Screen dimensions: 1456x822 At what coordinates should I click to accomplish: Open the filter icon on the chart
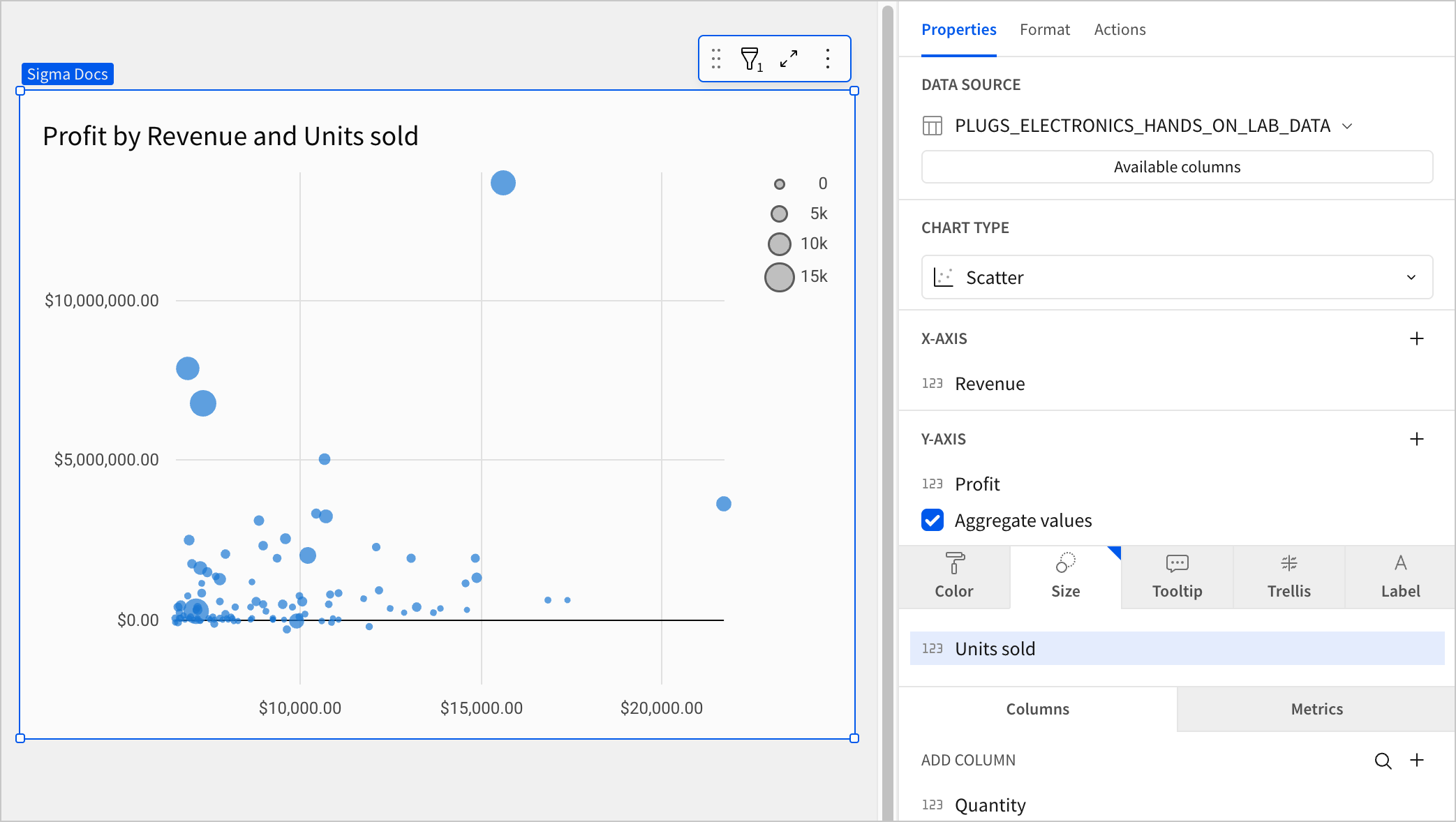coord(750,59)
